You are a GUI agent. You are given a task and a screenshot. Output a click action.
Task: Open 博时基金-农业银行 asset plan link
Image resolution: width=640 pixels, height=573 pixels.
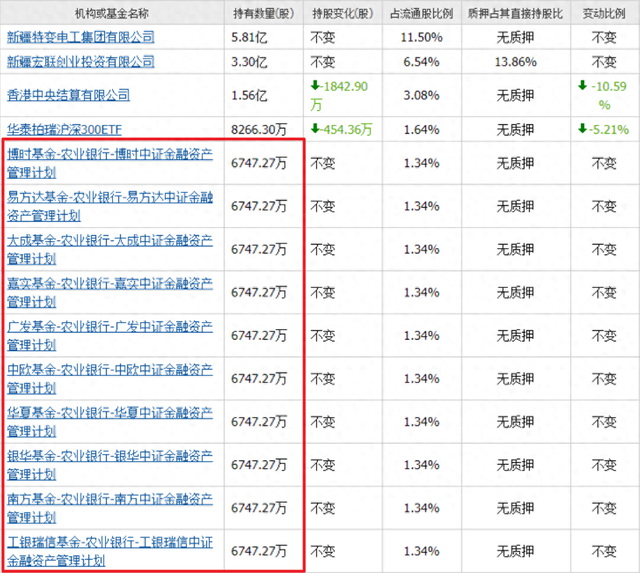(110, 163)
